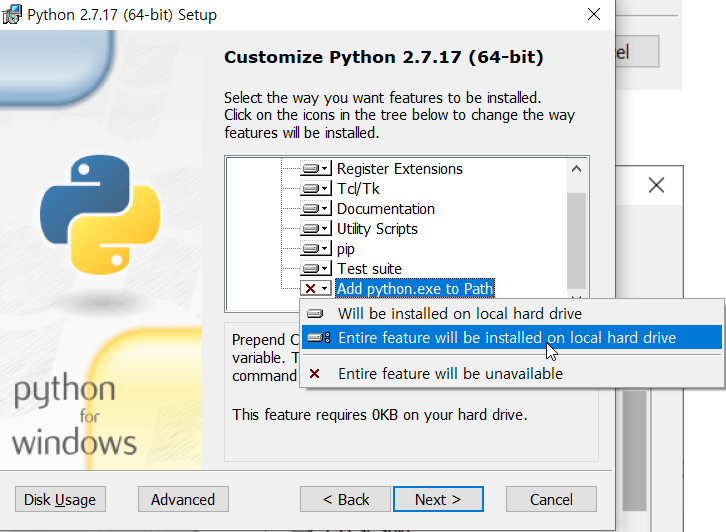The width and height of the screenshot is (726, 532).
Task: Select the Utility Scripts tree row
Action: [377, 229]
